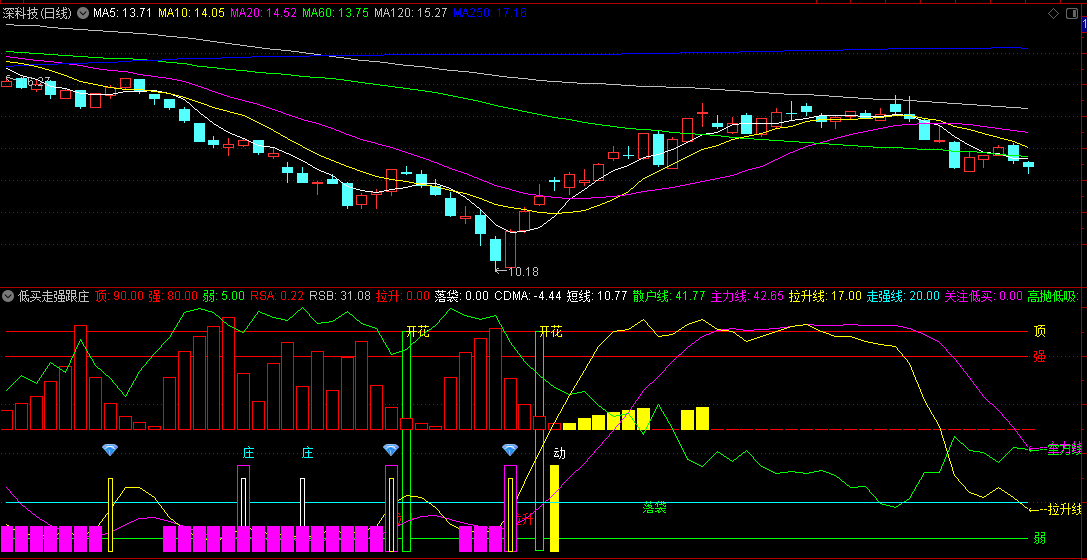Select the MA20: 14.52 legend entry
The height and width of the screenshot is (560, 1087).
(x=263, y=12)
